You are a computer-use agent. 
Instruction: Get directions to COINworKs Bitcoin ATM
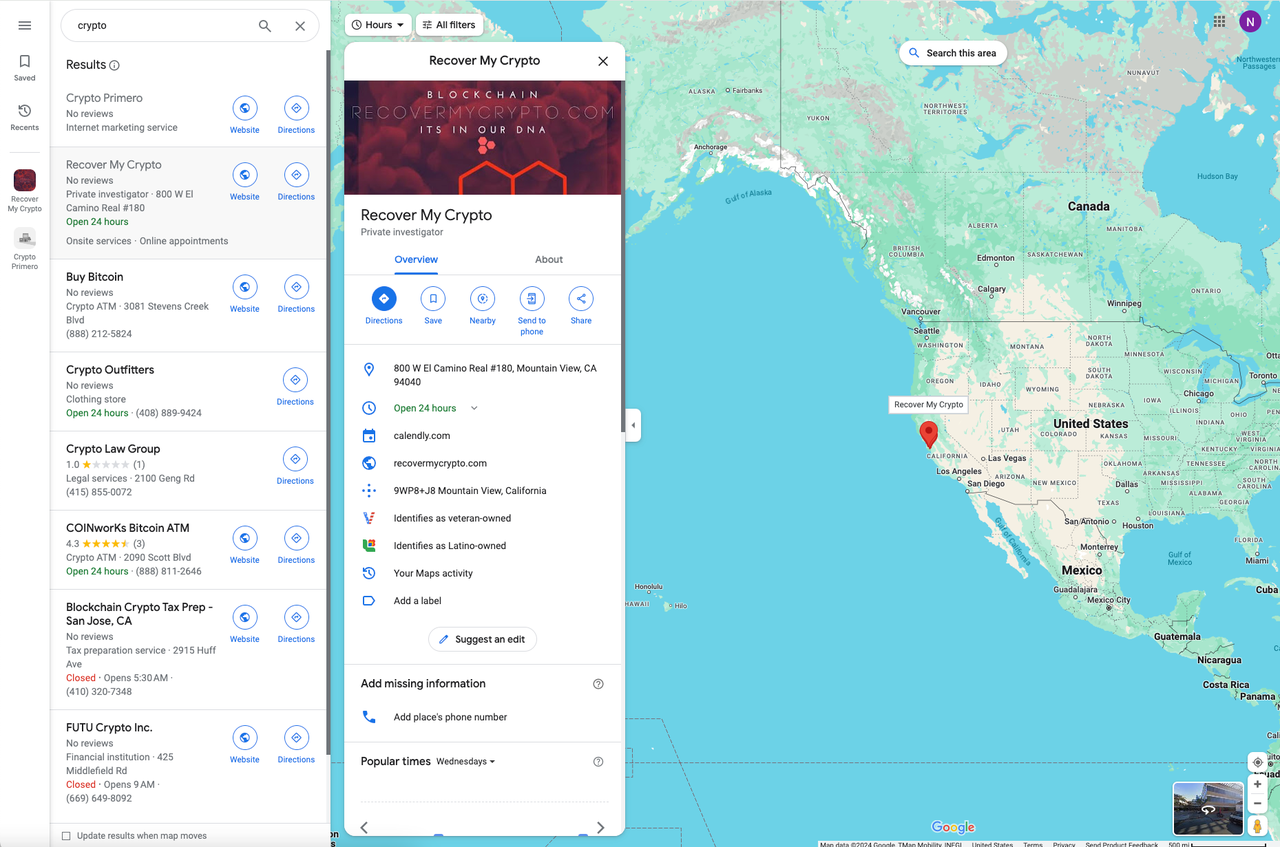pos(296,545)
